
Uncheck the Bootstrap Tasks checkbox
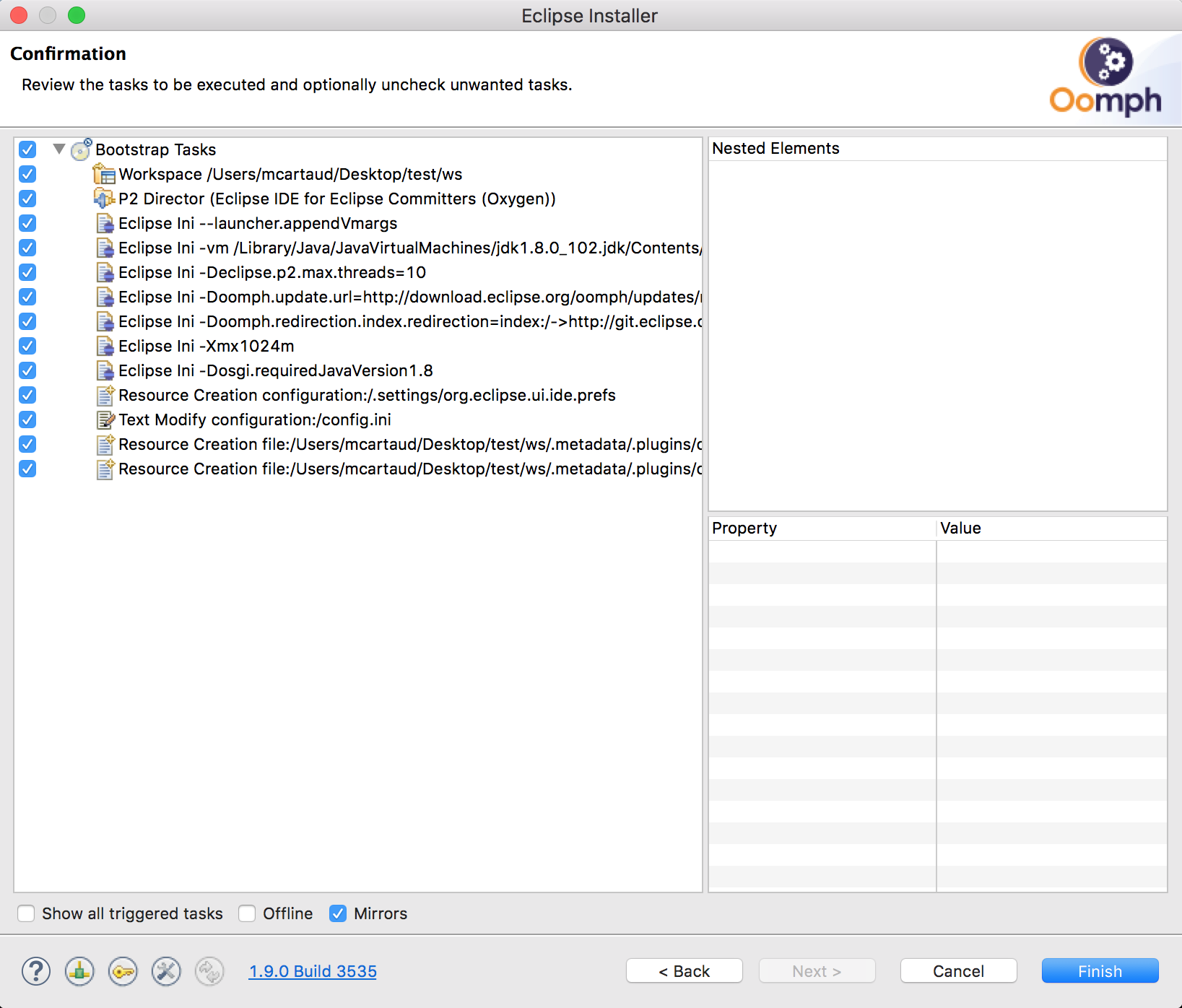(x=27, y=149)
